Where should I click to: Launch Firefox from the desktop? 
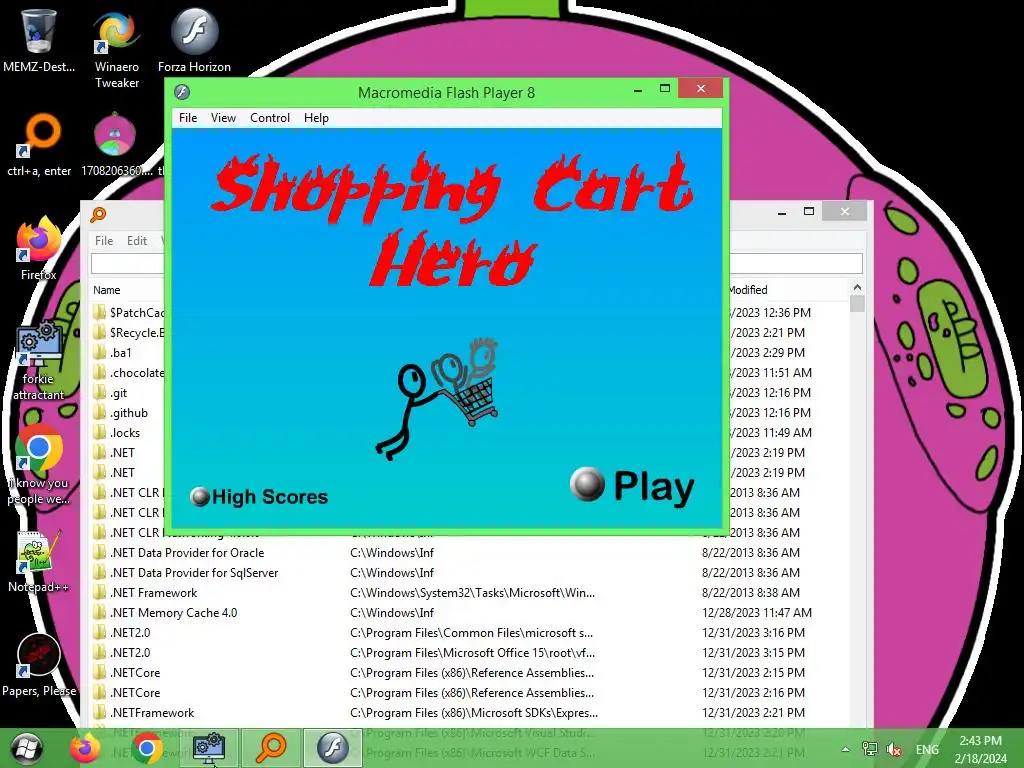tap(38, 249)
